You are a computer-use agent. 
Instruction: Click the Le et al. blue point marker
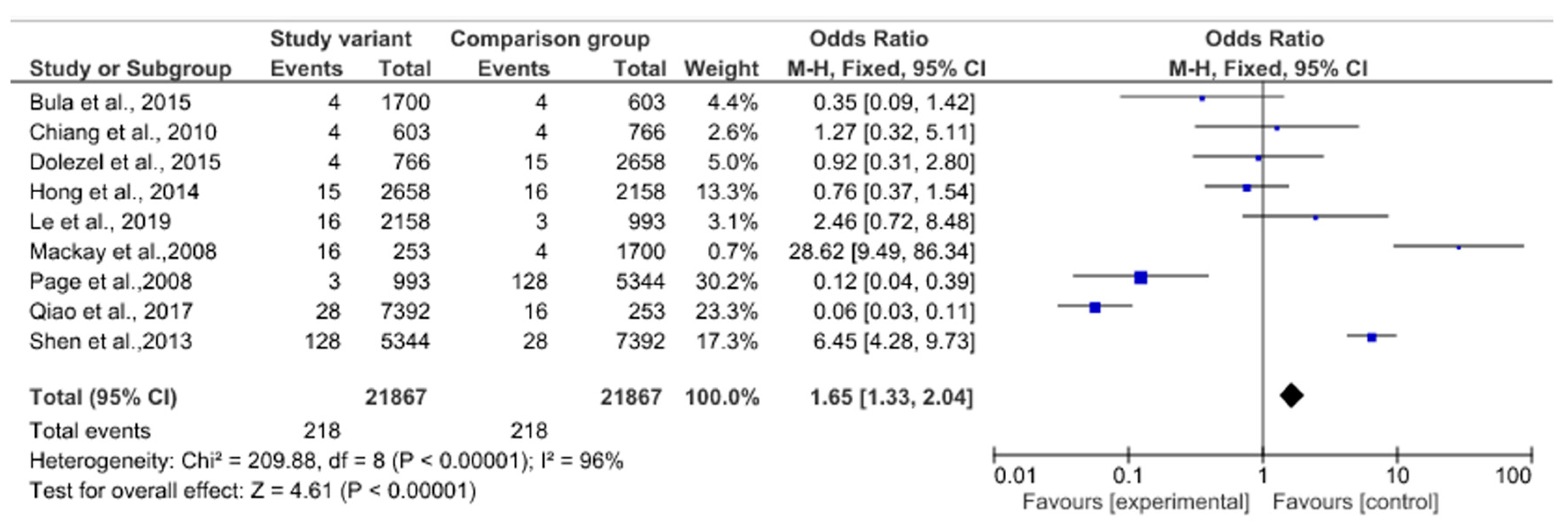point(1315,217)
